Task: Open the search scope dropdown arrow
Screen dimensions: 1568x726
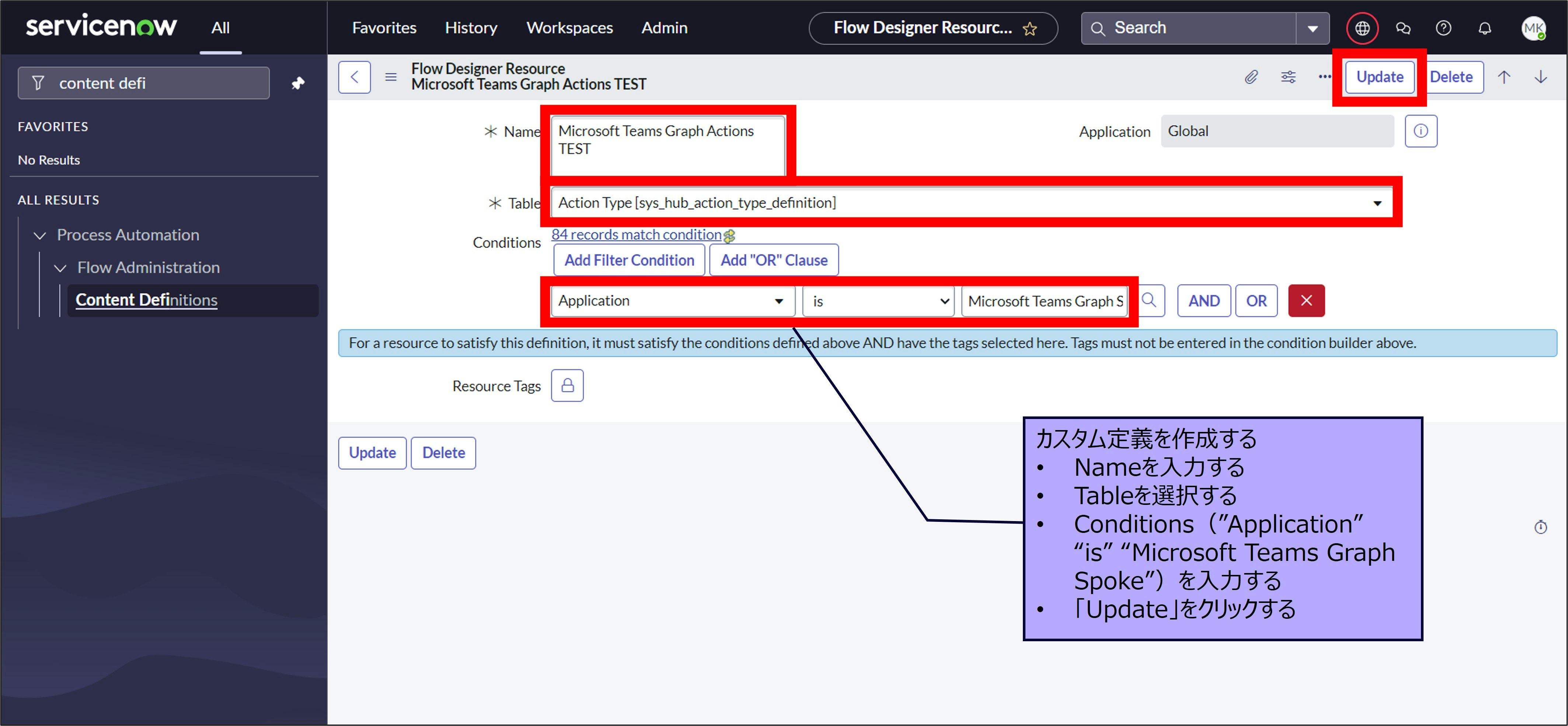Action: (1312, 28)
